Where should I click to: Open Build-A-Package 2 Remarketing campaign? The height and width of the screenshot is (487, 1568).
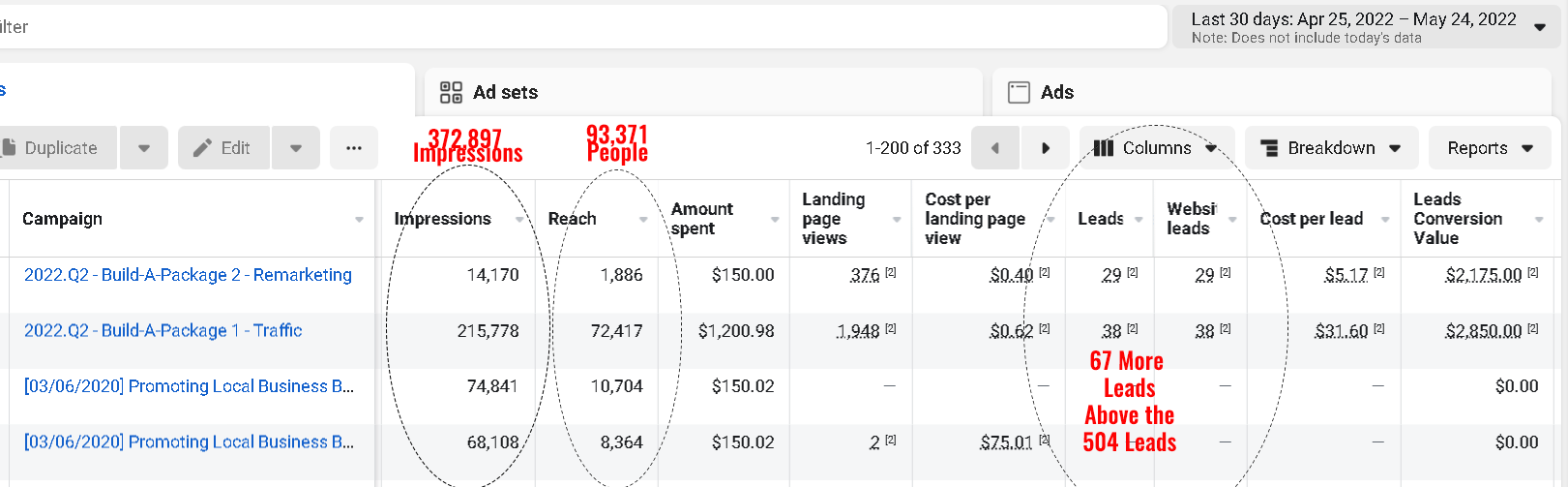[x=188, y=275]
